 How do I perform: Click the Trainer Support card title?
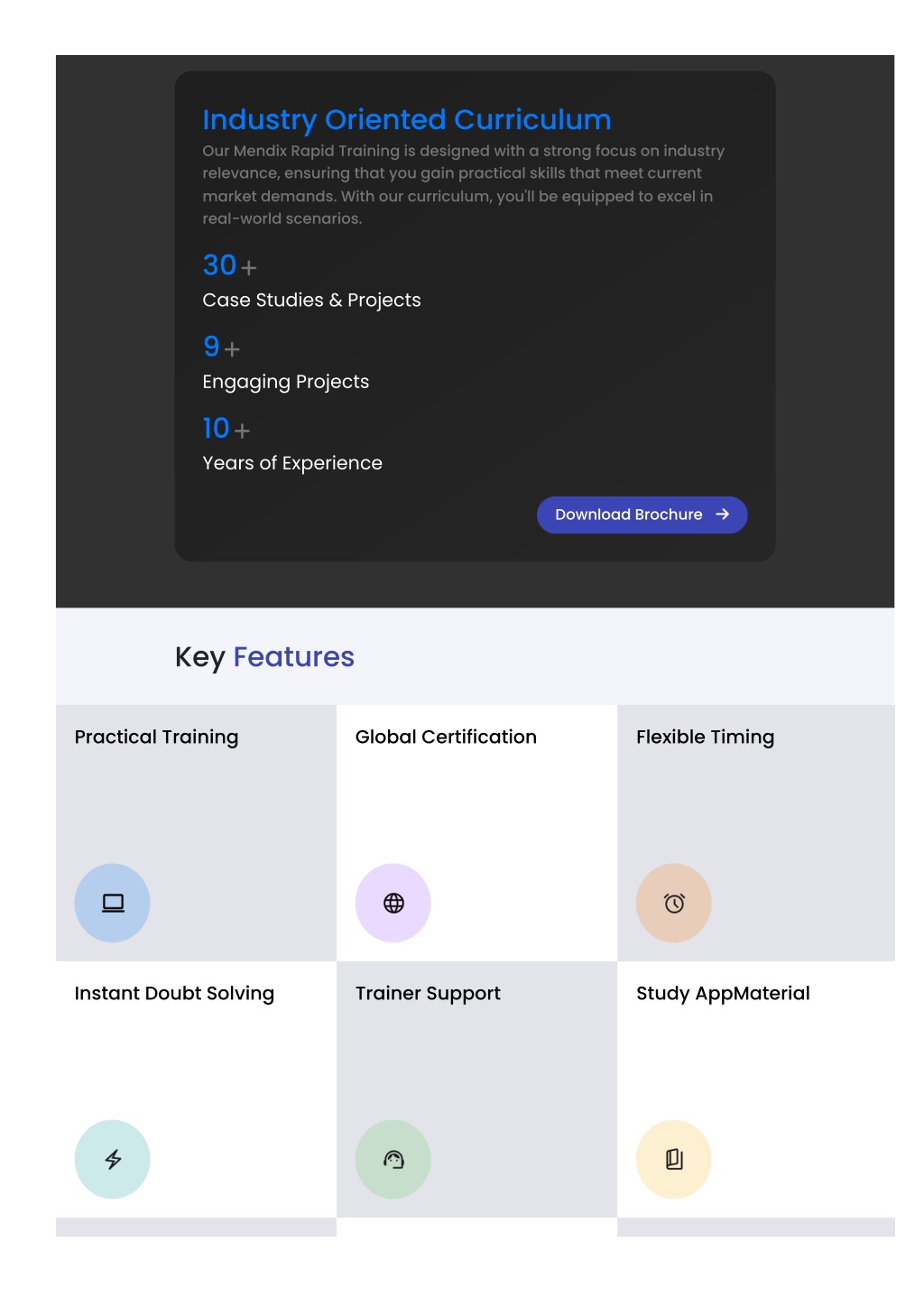click(428, 994)
